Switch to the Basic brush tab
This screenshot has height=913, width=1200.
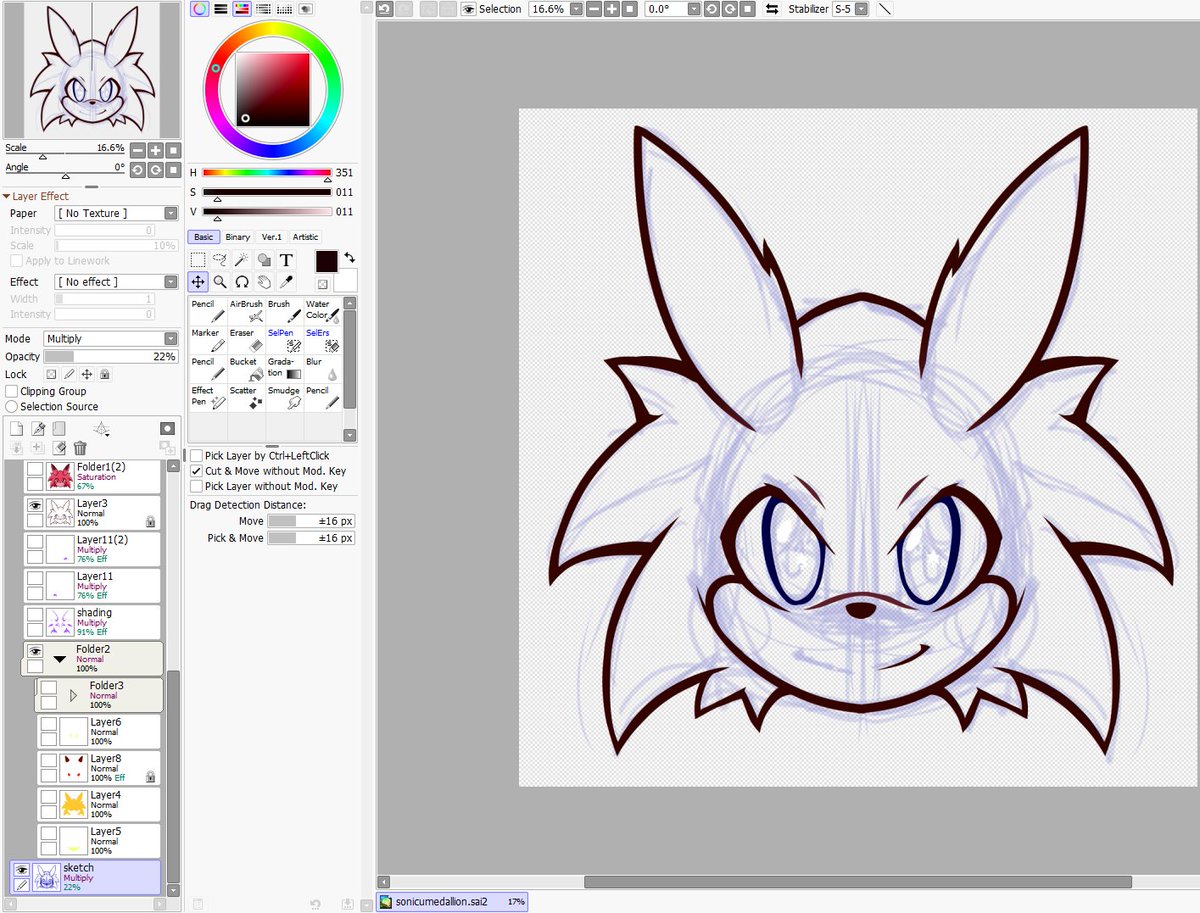coord(203,237)
